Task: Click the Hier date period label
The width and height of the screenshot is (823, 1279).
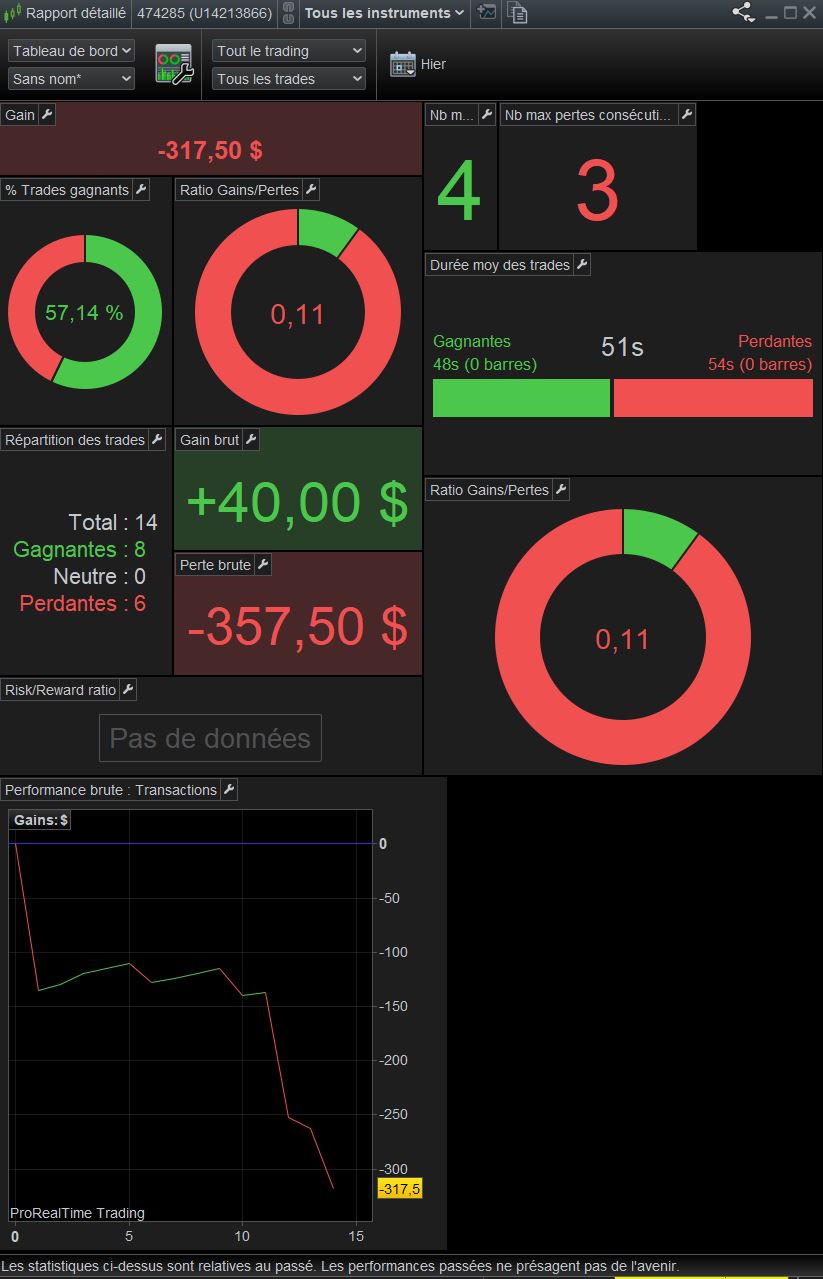Action: click(433, 64)
